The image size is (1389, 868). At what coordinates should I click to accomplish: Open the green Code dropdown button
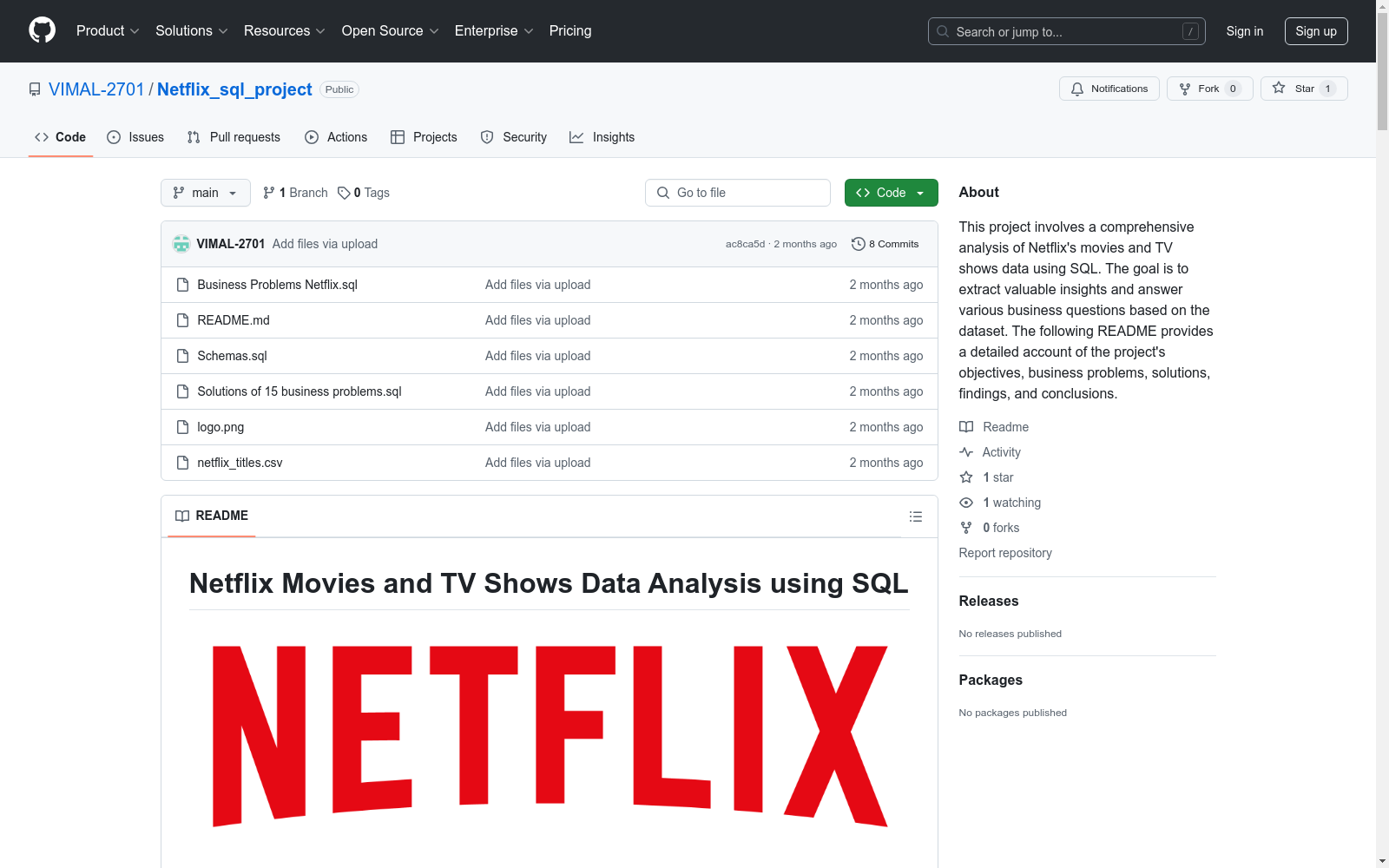click(x=892, y=193)
